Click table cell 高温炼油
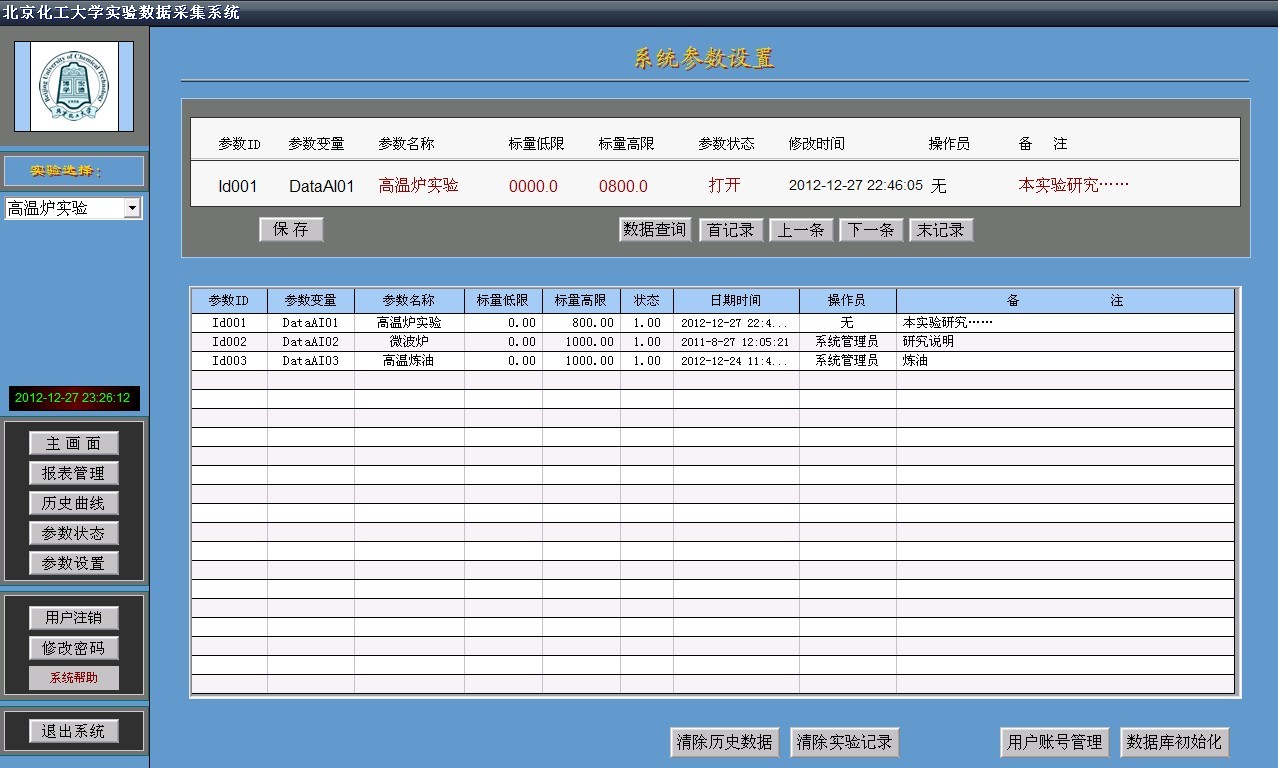The width and height of the screenshot is (1278, 768). click(x=409, y=361)
